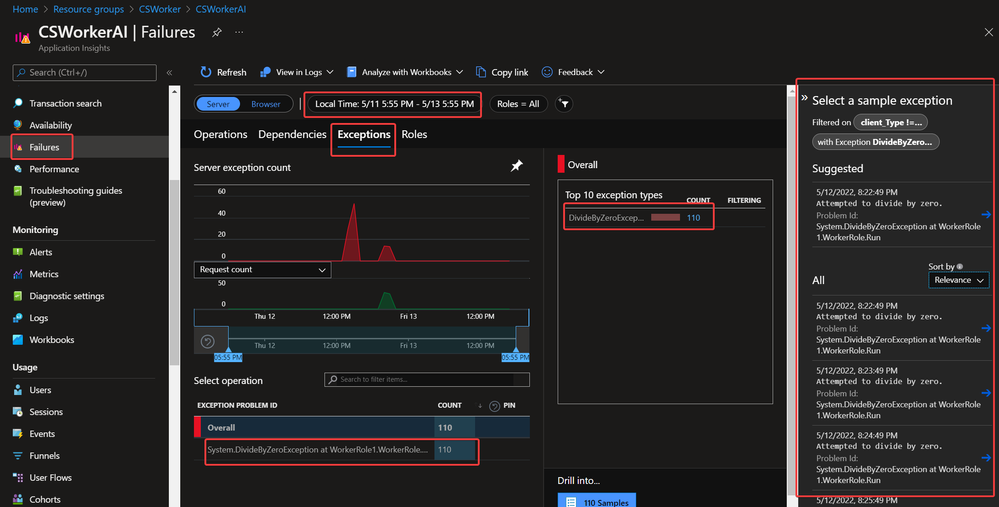Sort the table by COUNT column

450,405
